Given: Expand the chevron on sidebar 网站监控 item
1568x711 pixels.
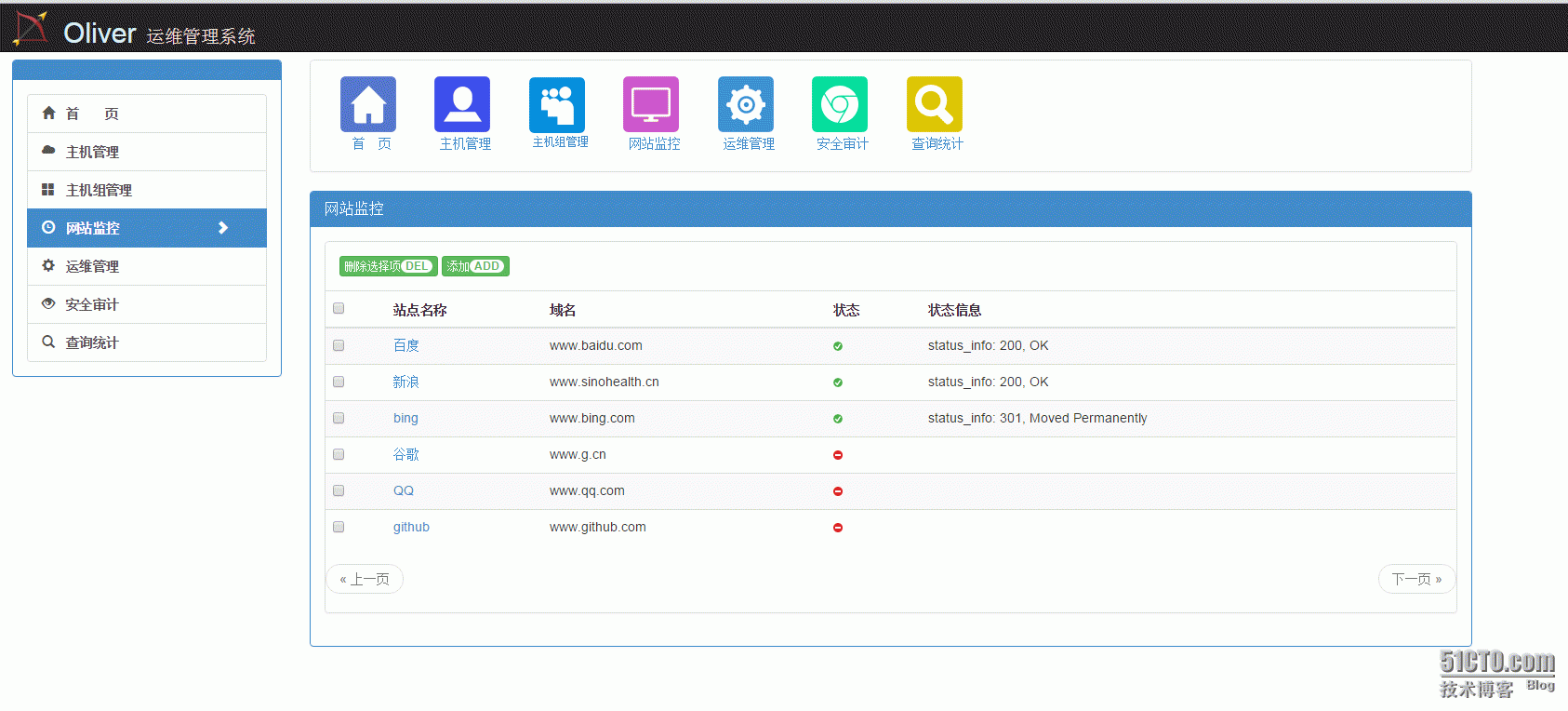Looking at the screenshot, I should click(223, 228).
